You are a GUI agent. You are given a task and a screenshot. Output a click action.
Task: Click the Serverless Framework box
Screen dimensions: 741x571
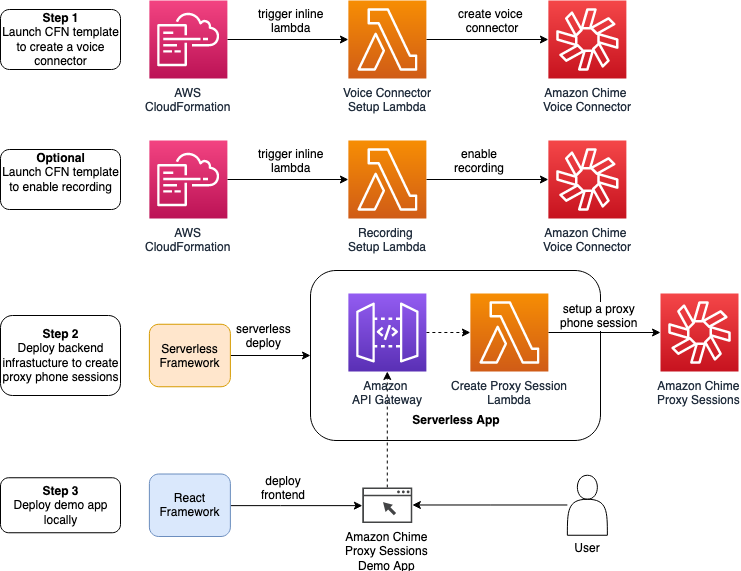(x=190, y=355)
